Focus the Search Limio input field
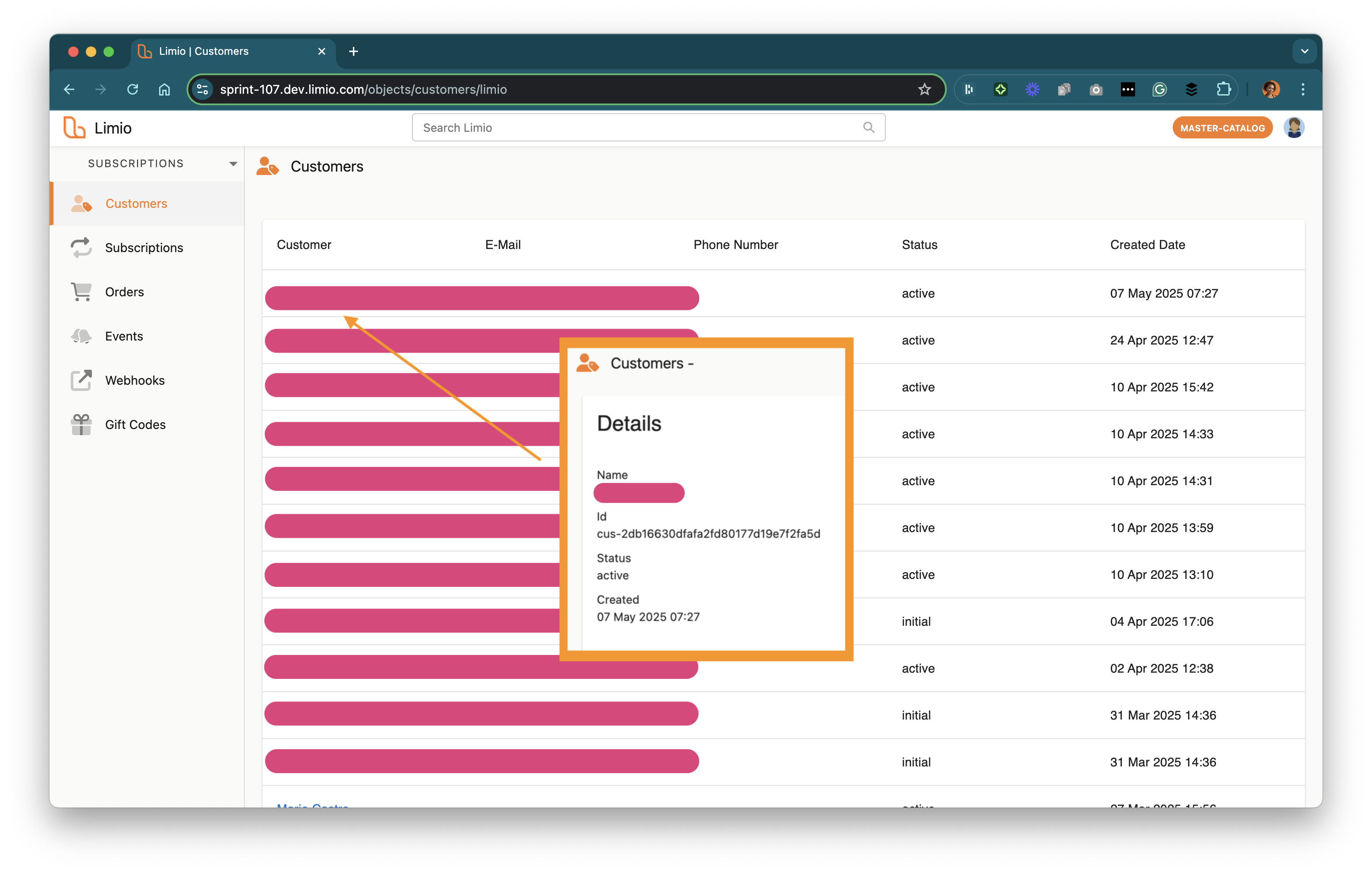Screen dimensions: 1372x873 pos(638,128)
